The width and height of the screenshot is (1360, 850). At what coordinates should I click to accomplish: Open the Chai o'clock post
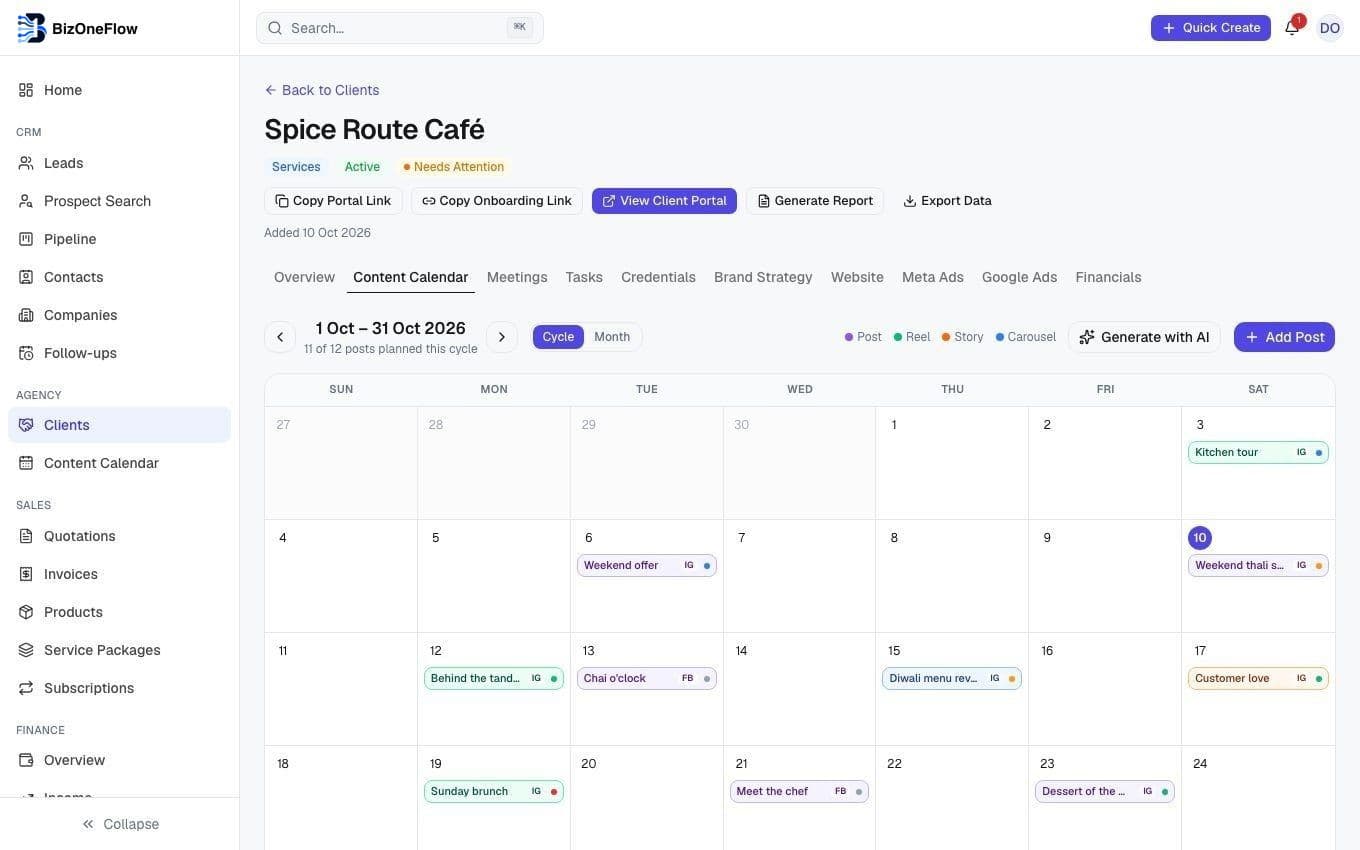(647, 678)
